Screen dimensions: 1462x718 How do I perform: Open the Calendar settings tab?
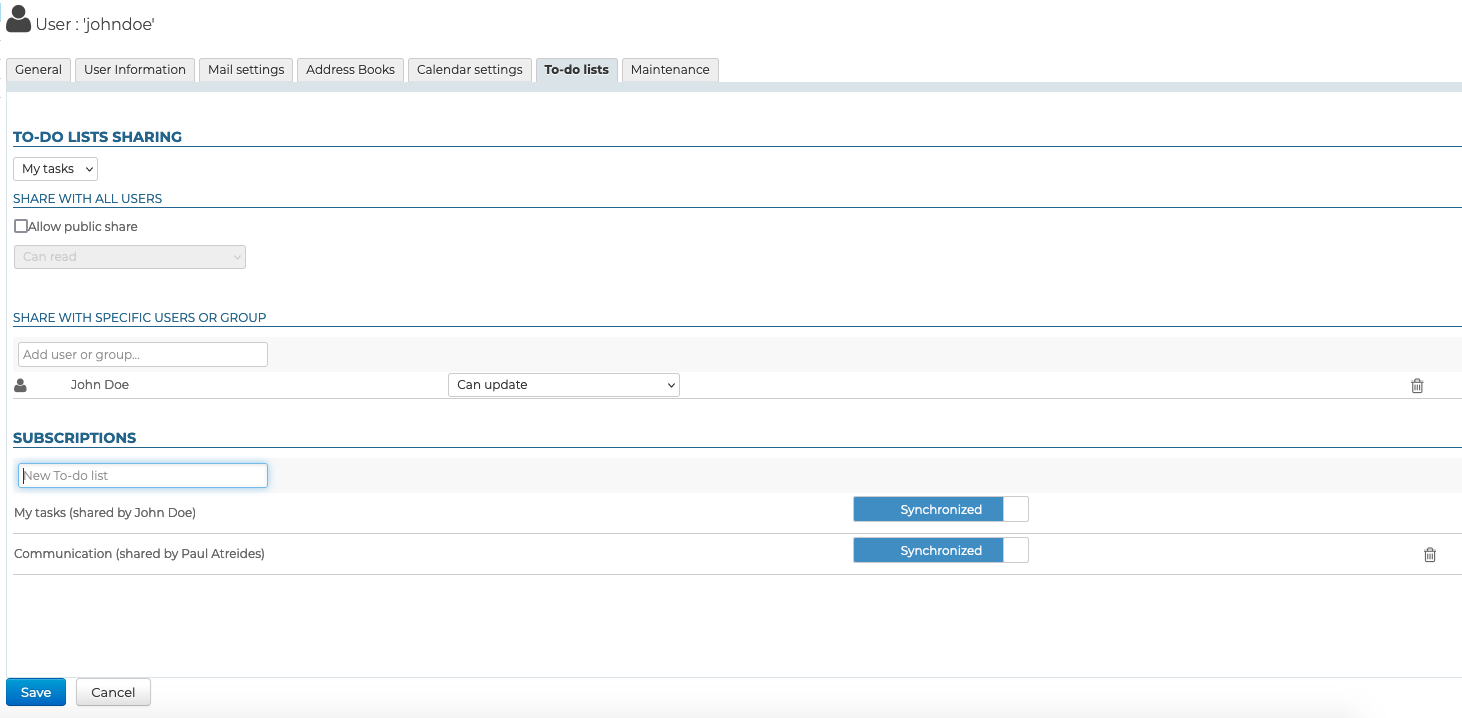click(469, 70)
